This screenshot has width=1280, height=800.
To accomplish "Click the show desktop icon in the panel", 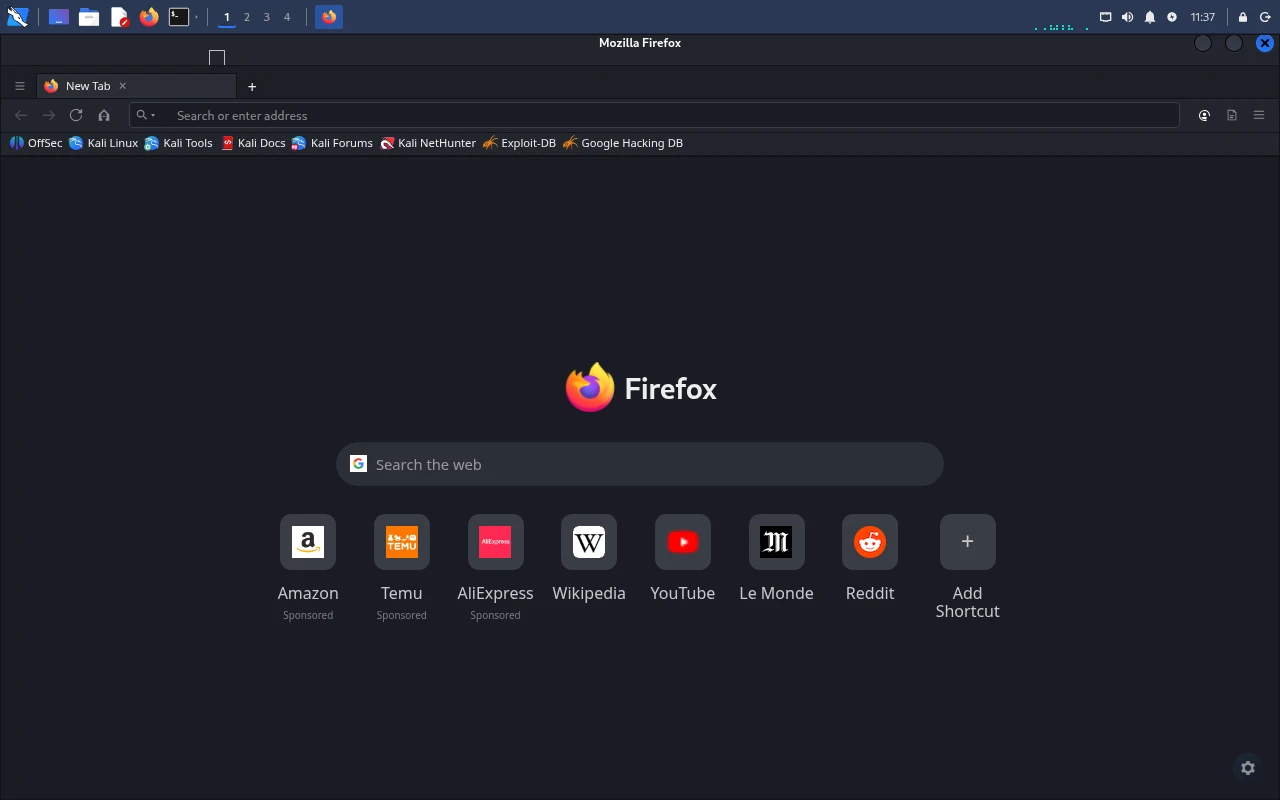I will tap(59, 17).
